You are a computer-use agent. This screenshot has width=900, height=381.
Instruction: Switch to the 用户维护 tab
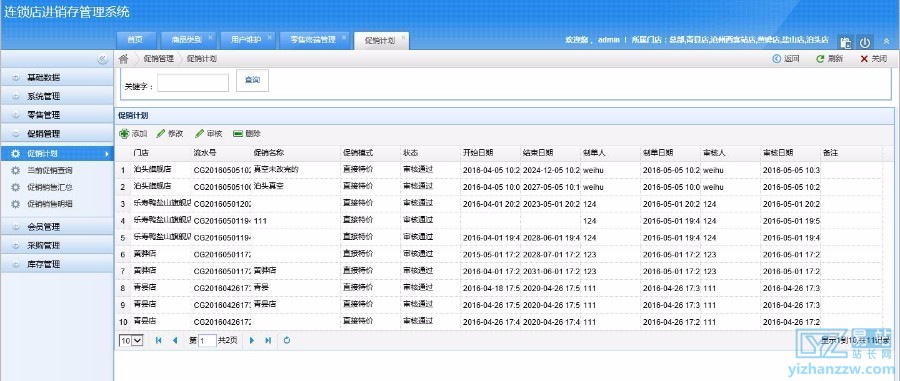(246, 40)
